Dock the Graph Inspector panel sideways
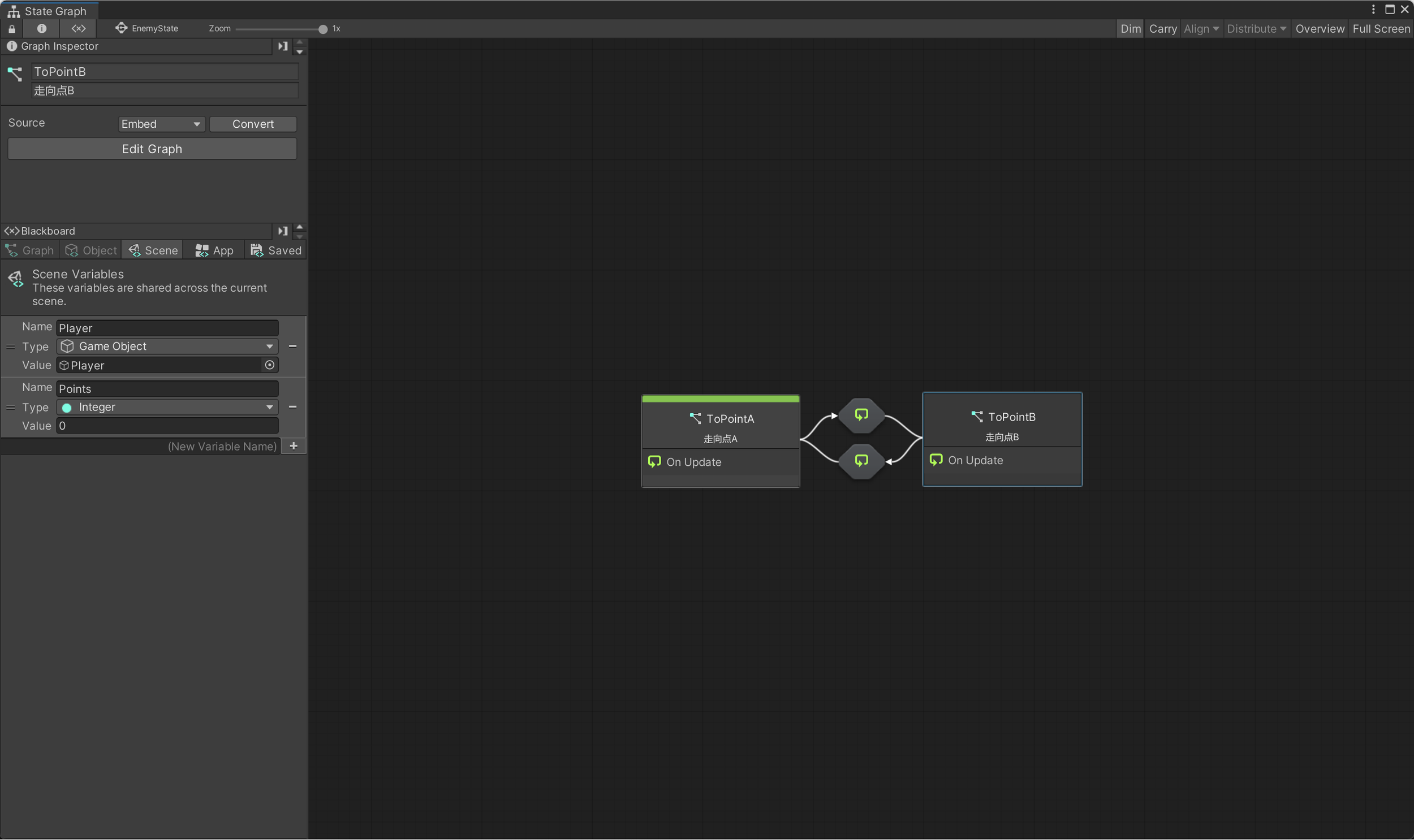This screenshot has width=1414, height=840. [283, 46]
